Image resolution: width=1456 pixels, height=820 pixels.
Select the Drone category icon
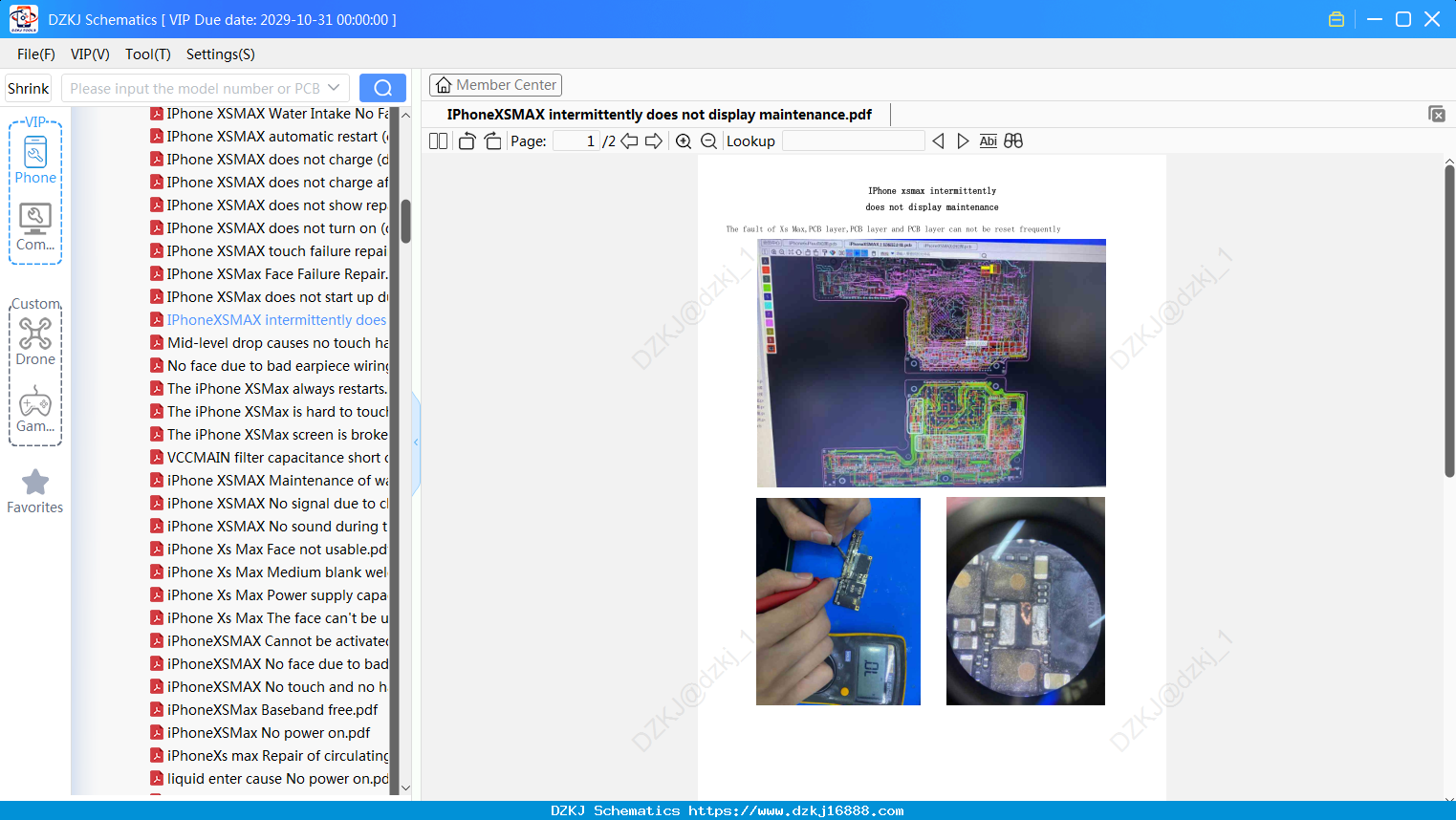pos(35,342)
